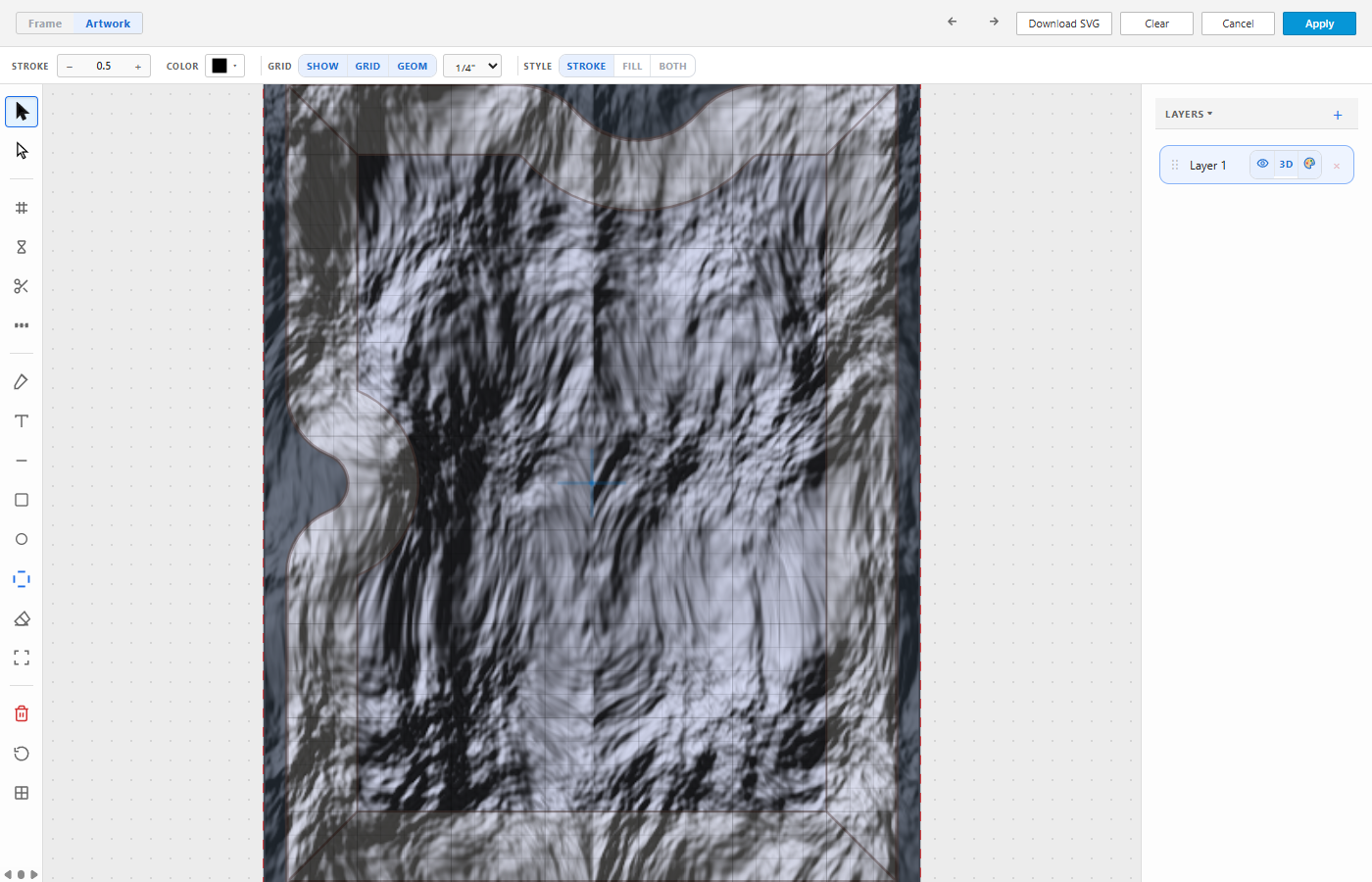Set style to BOTH
The height and width of the screenshot is (882, 1372).
(672, 67)
